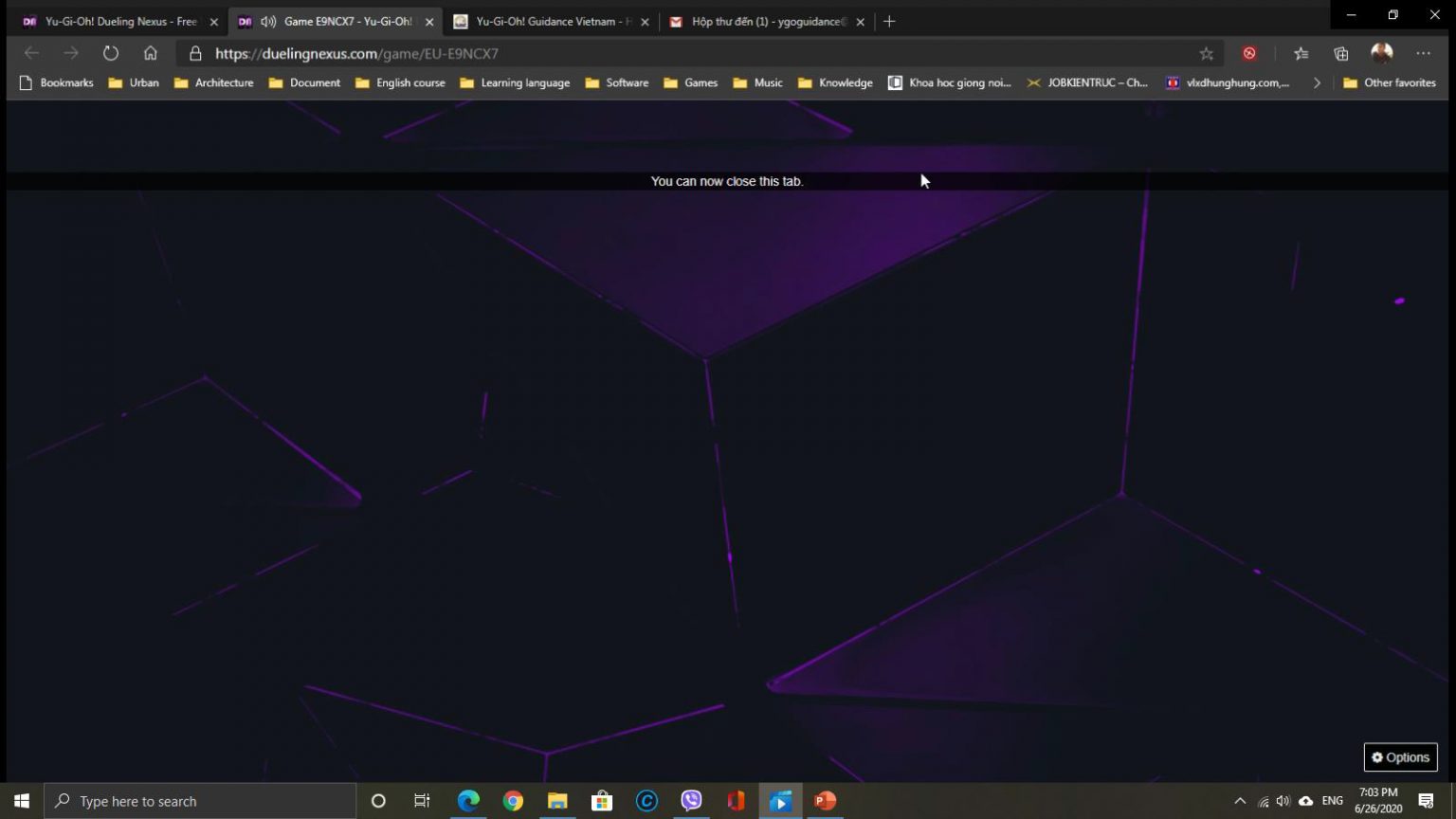Switch to the Gmail inbox tab
This screenshot has height=819, width=1456.
[x=763, y=21]
